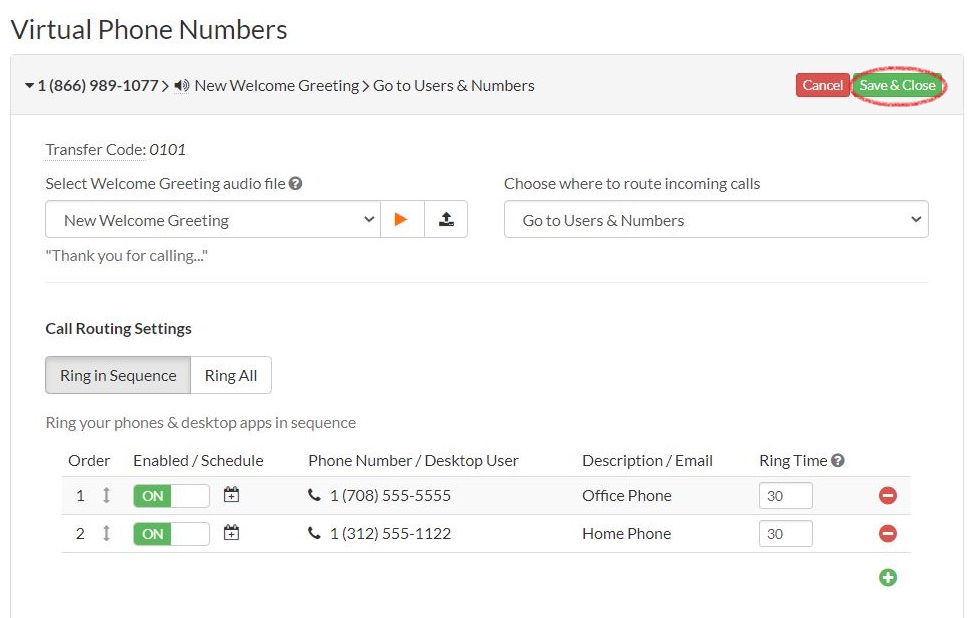Open schedule calendar for Home Phone
The height and width of the screenshot is (618, 974).
point(231,533)
